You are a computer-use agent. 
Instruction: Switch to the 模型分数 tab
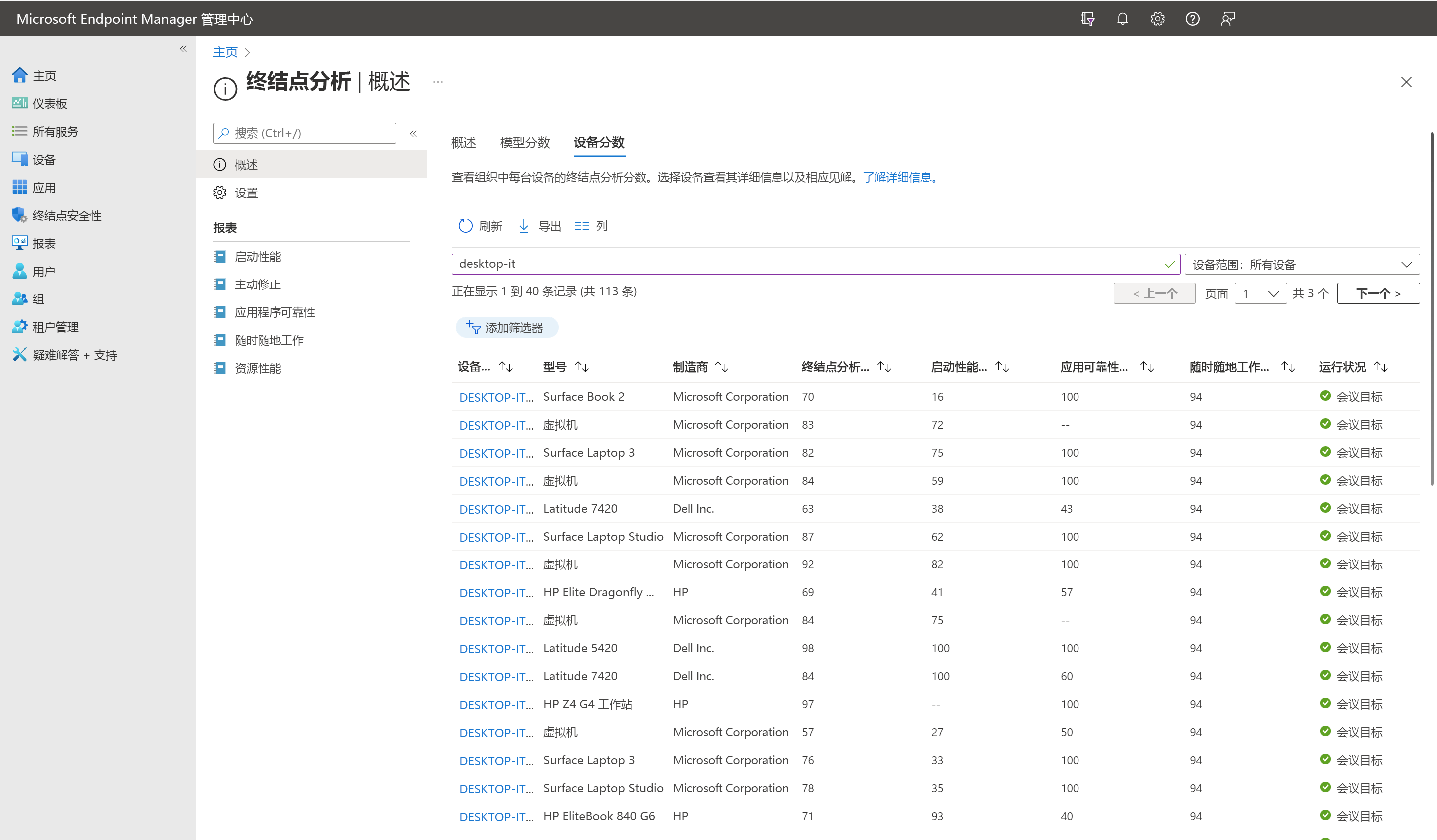coord(525,142)
